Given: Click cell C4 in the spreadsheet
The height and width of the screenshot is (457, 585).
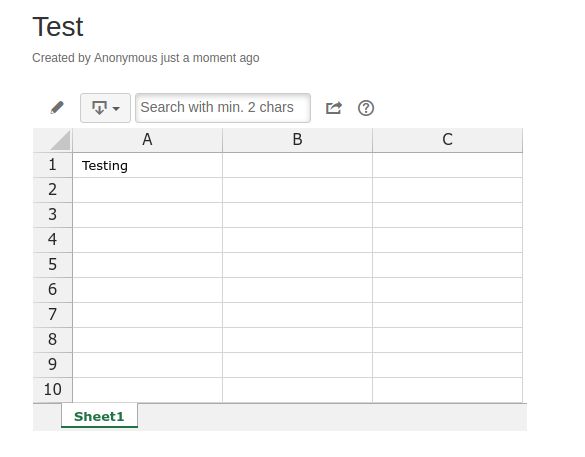Looking at the screenshot, I should click(x=447, y=240).
